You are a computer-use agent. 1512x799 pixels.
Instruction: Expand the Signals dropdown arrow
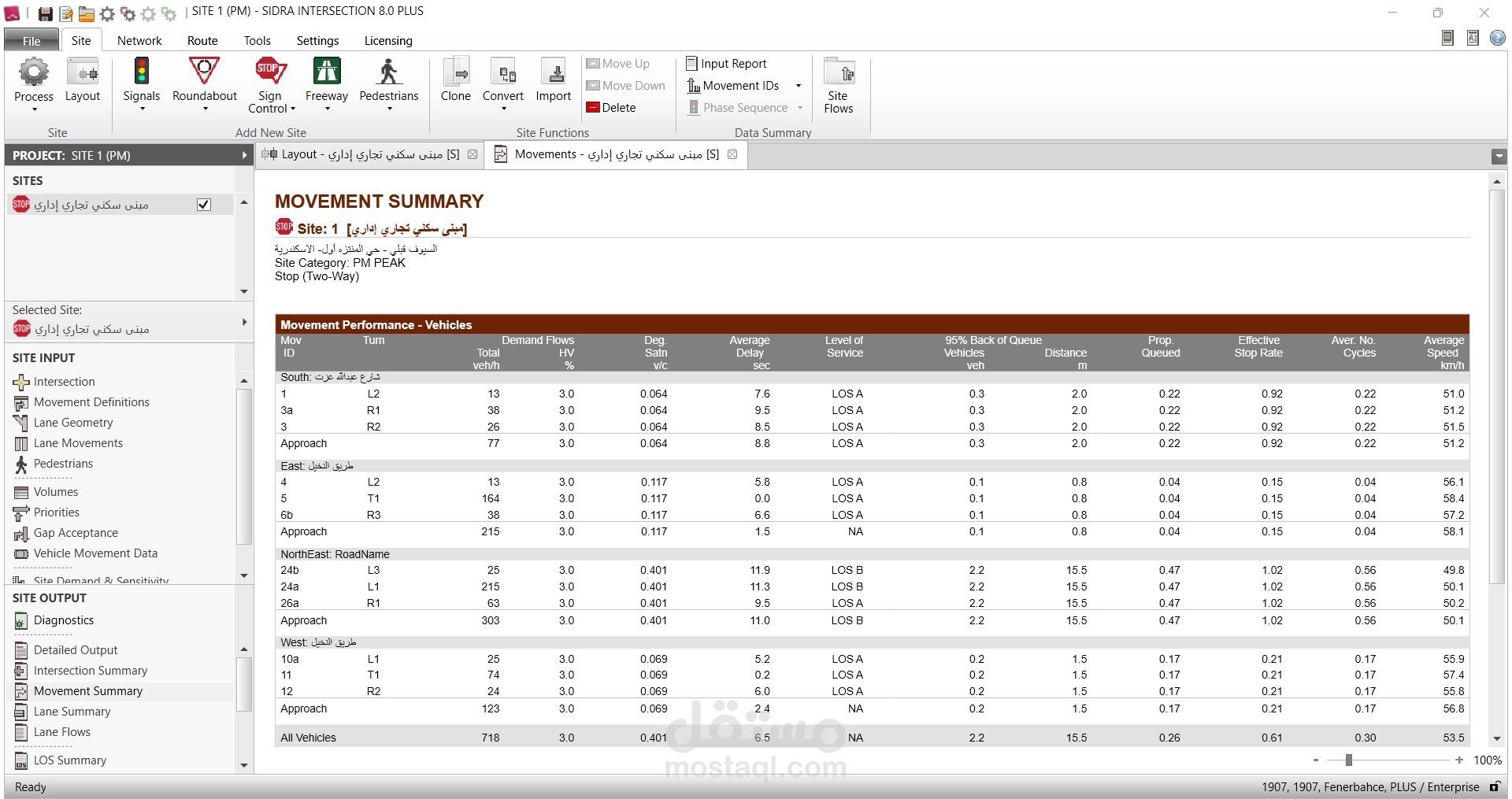point(142,109)
